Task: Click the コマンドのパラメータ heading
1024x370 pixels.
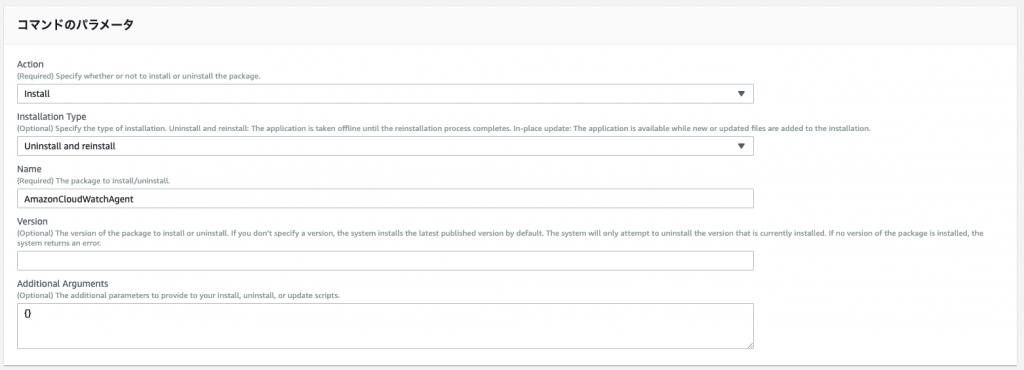Action: [x=75, y=25]
